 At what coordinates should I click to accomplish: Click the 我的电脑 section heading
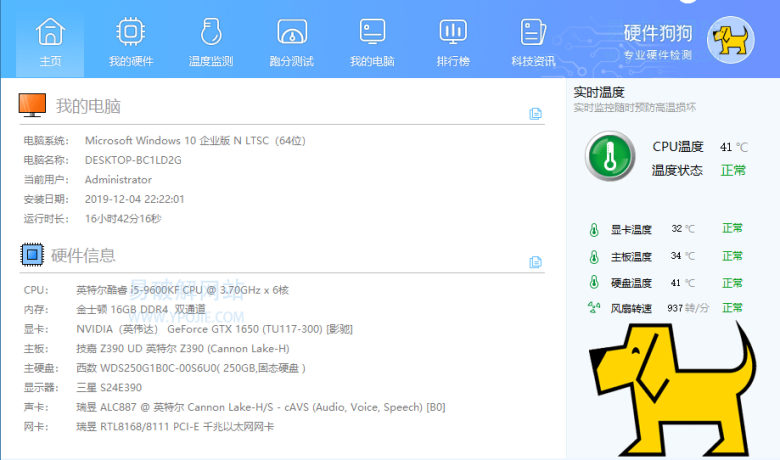point(88,106)
